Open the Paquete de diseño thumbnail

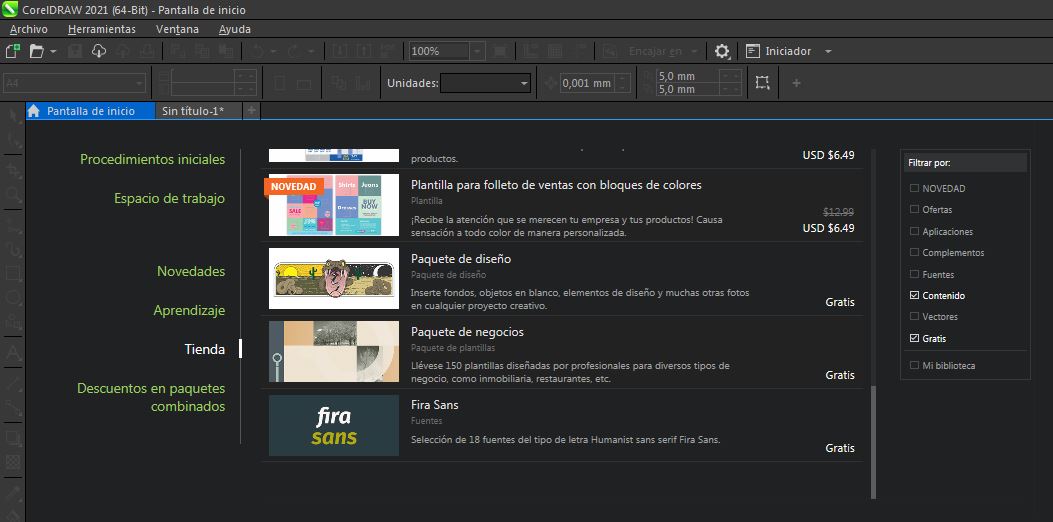(x=334, y=279)
